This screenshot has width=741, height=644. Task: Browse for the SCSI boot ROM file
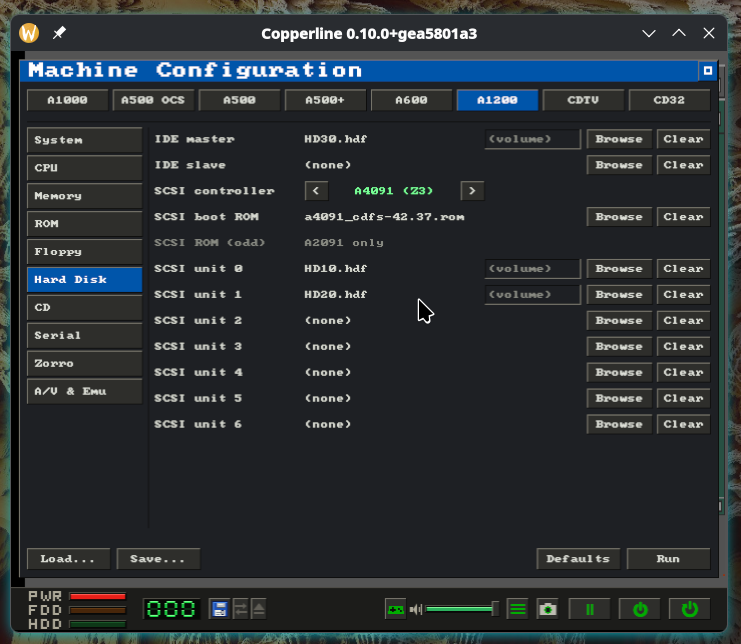coord(619,217)
